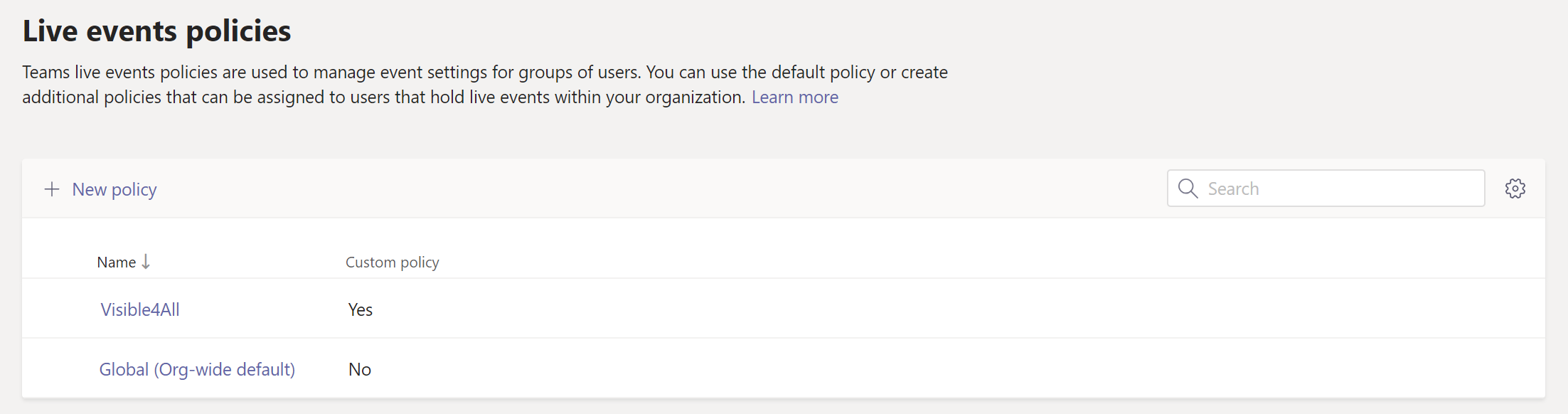Click the Live events policies heading
The height and width of the screenshot is (414, 1568).
click(x=156, y=31)
